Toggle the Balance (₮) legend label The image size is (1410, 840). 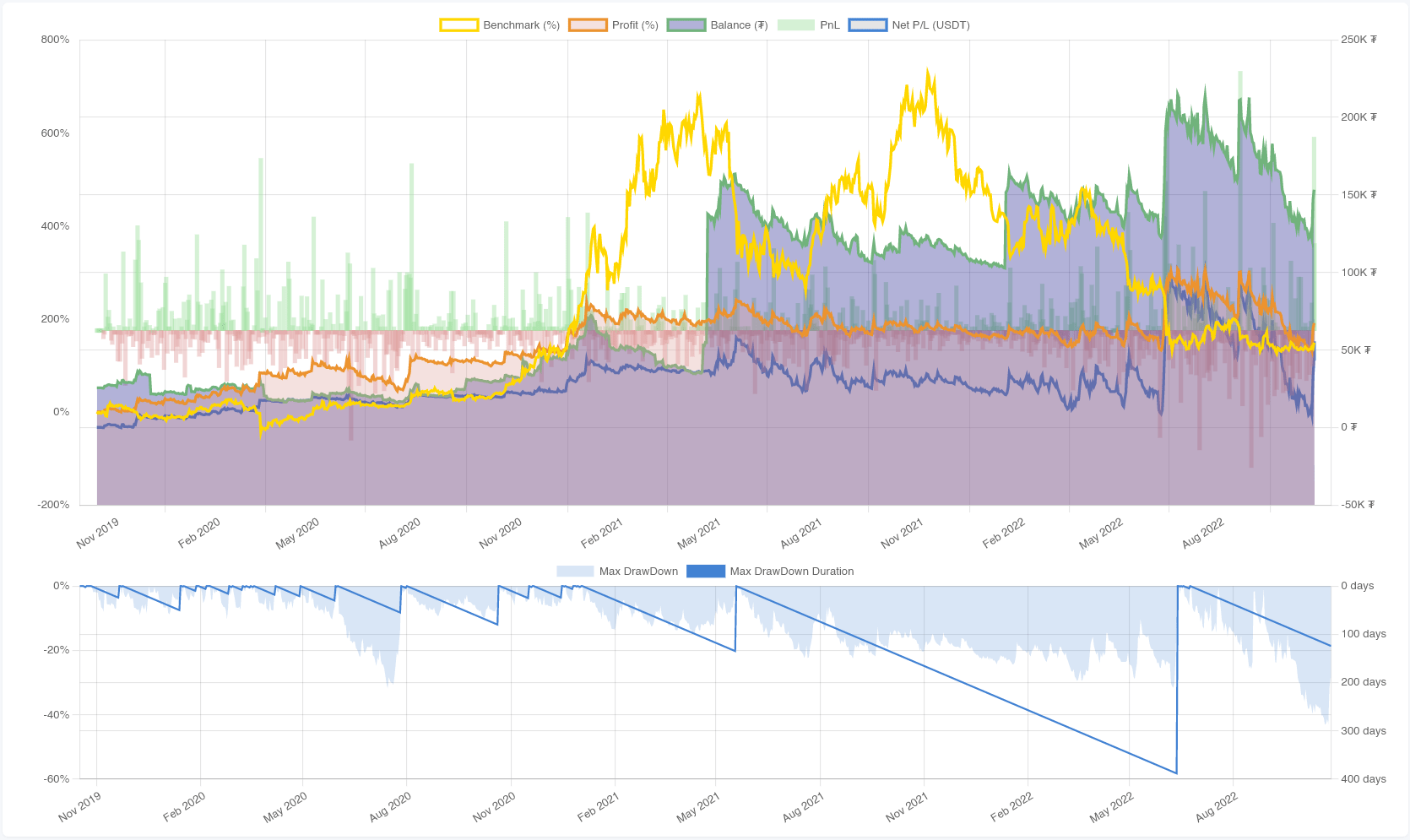coord(739,25)
